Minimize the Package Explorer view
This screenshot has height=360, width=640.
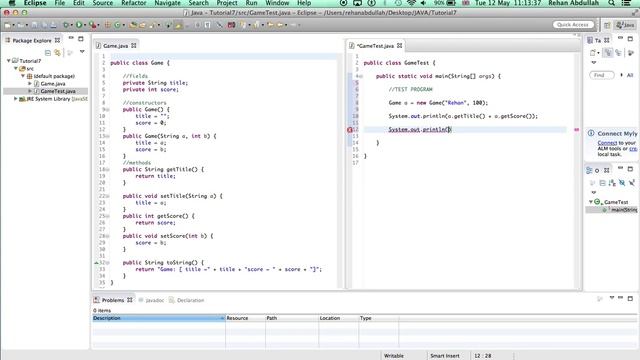point(71,38)
